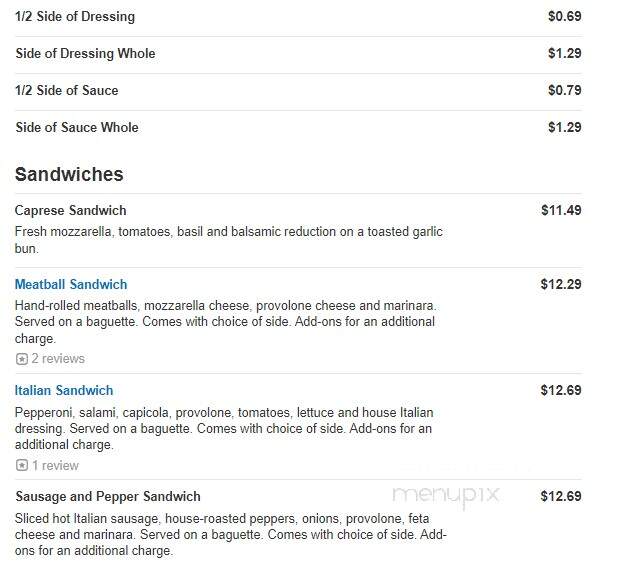
Task: Click the $12.29 Meatball Sandwich price
Action: click(561, 284)
